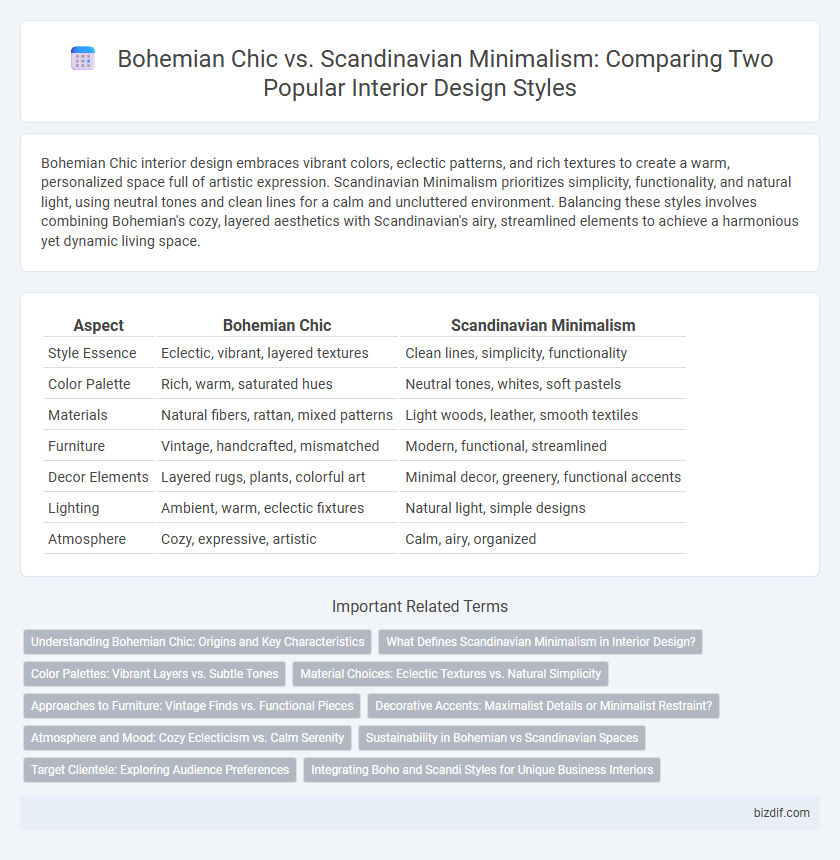Open Integrating Boho and Scandi Styles tag
Screen dimensions: 840x860
tap(482, 770)
